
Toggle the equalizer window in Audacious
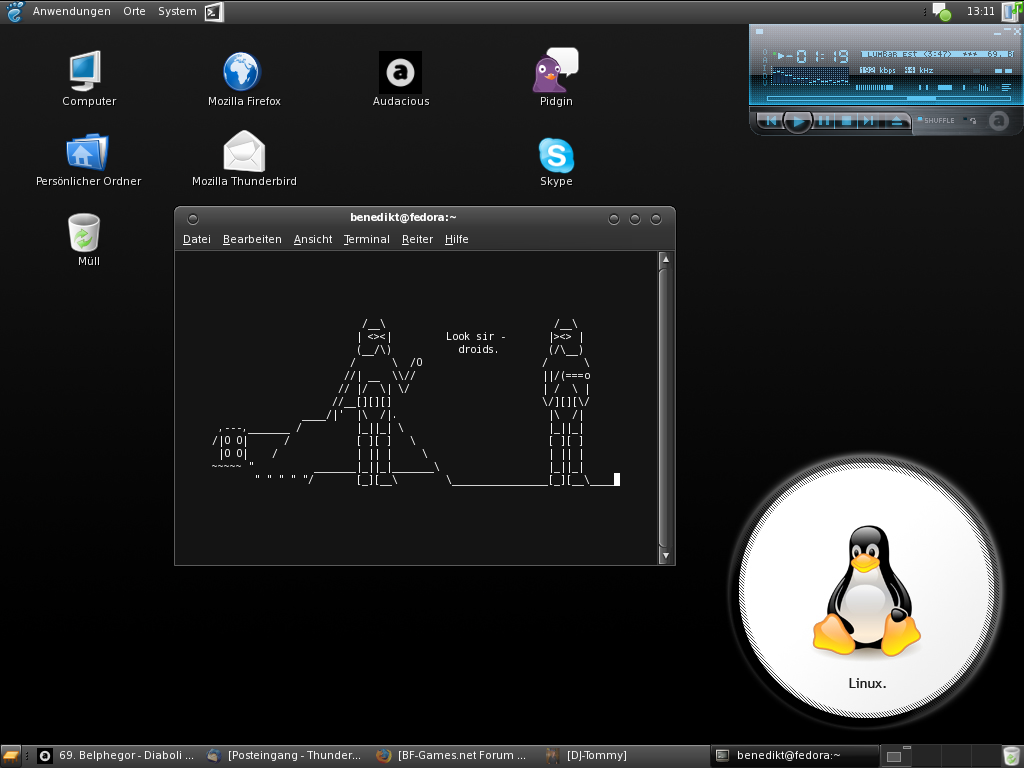pyautogui.click(x=980, y=87)
